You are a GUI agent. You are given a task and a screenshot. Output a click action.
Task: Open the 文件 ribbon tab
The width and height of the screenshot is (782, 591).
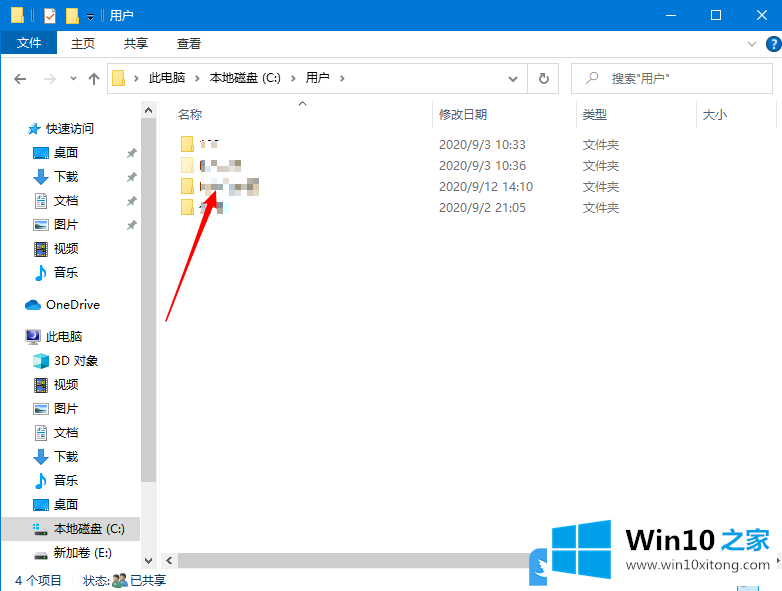29,43
